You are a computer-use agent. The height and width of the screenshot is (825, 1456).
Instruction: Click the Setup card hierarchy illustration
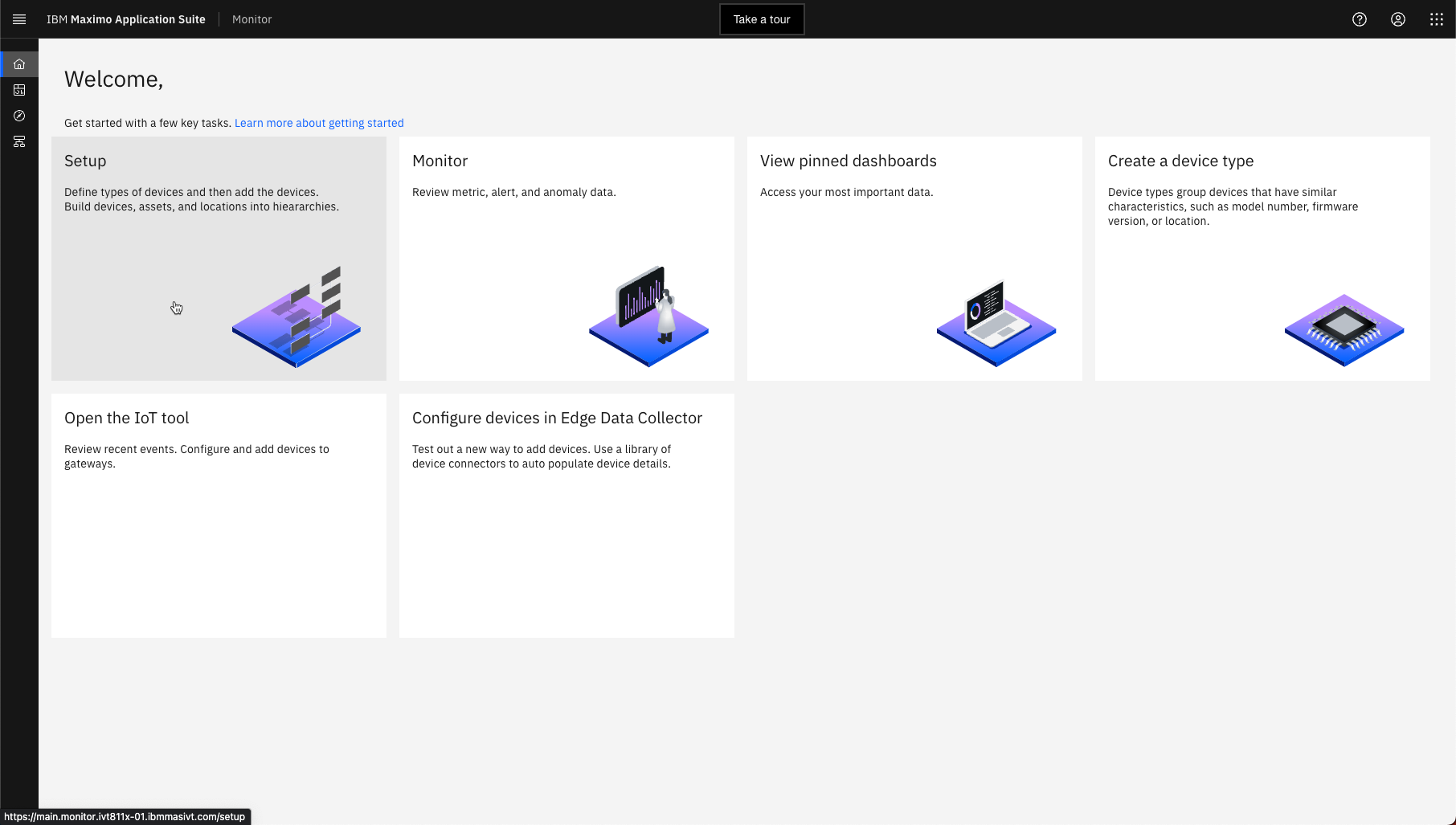pos(297,317)
